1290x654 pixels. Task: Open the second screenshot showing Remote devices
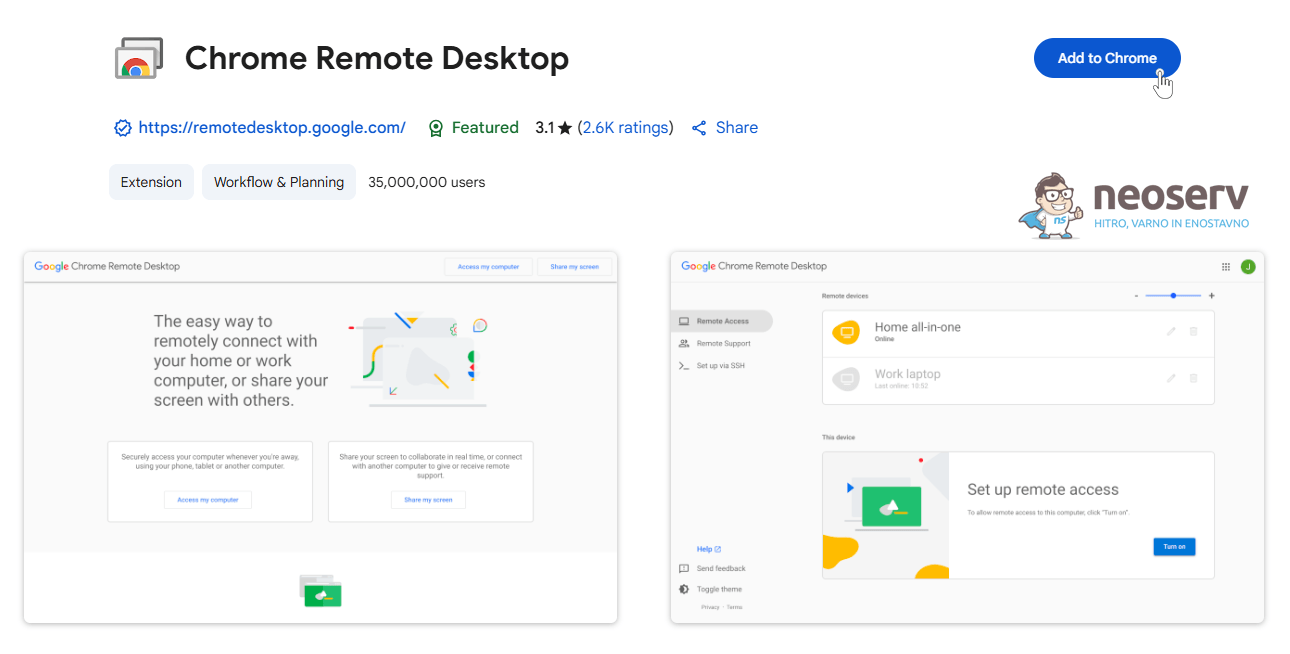pos(967,437)
